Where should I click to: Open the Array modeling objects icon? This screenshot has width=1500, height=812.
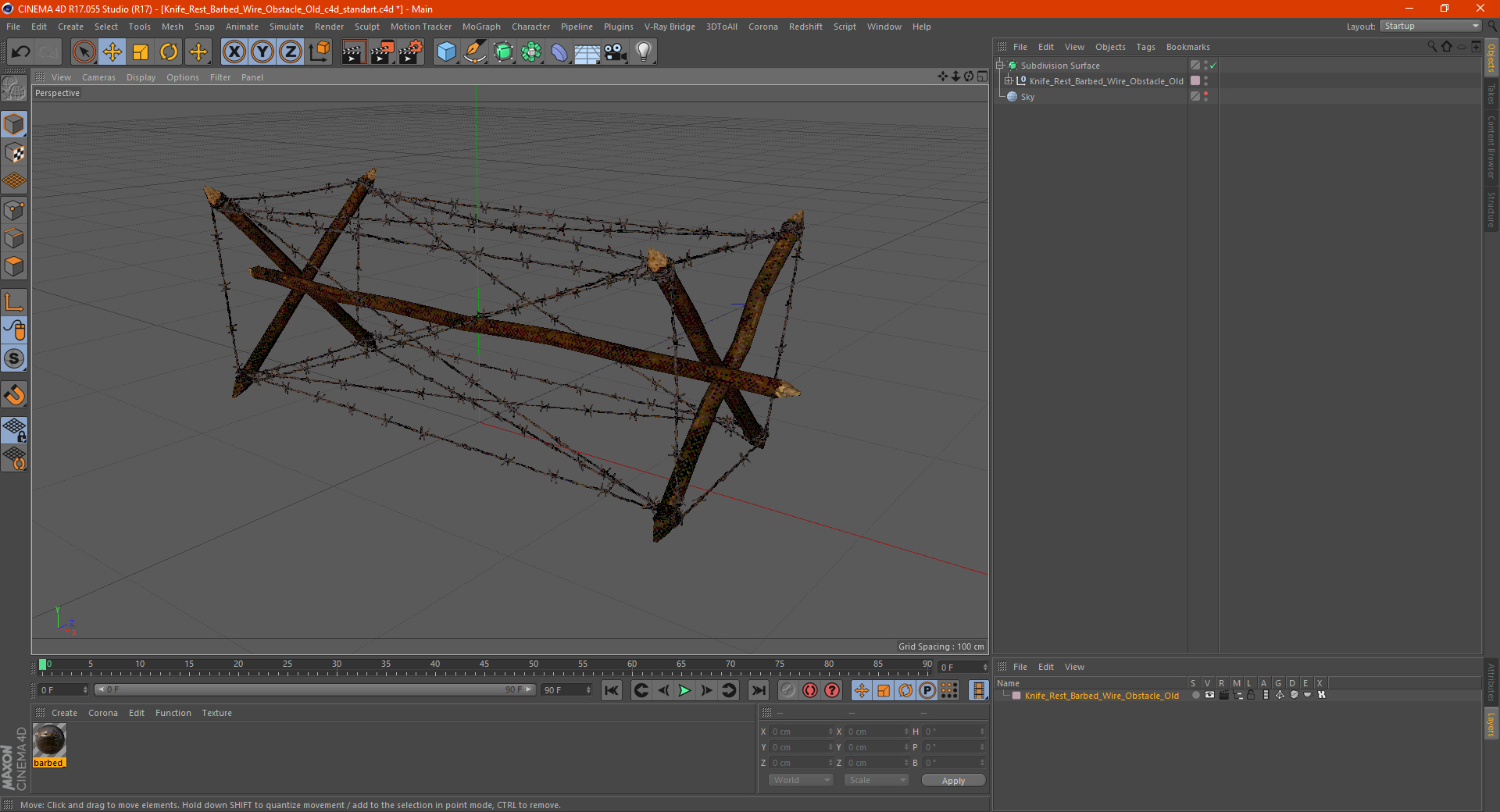[x=531, y=52]
